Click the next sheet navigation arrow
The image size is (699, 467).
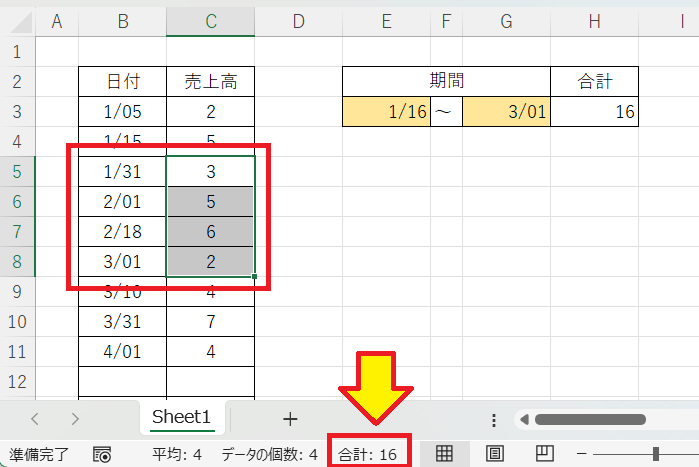point(75,418)
